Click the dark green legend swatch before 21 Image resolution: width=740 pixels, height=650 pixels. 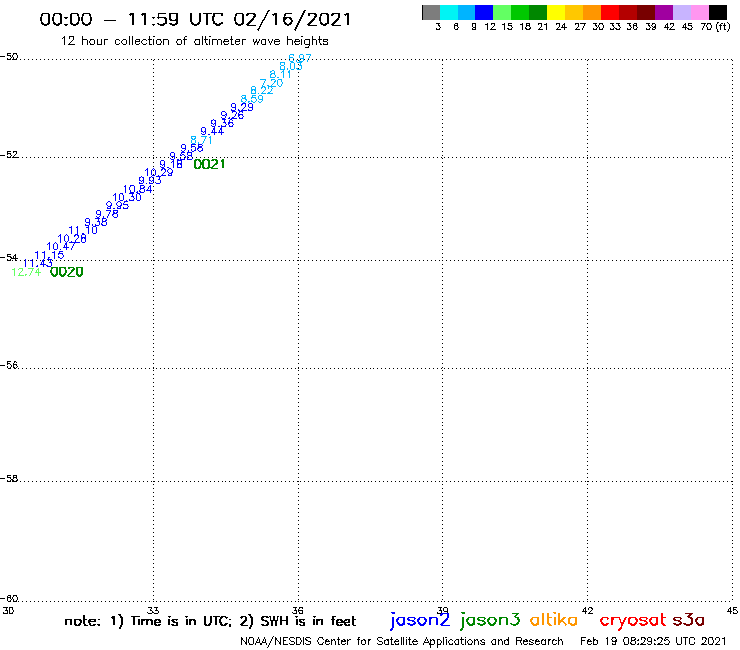(538, 12)
